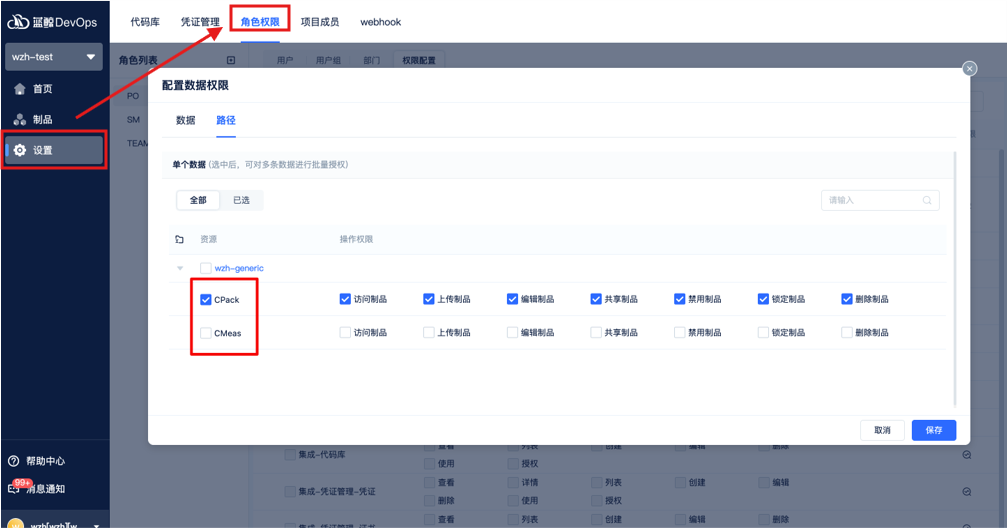Collapse the wzh-generic tree node

(180, 268)
